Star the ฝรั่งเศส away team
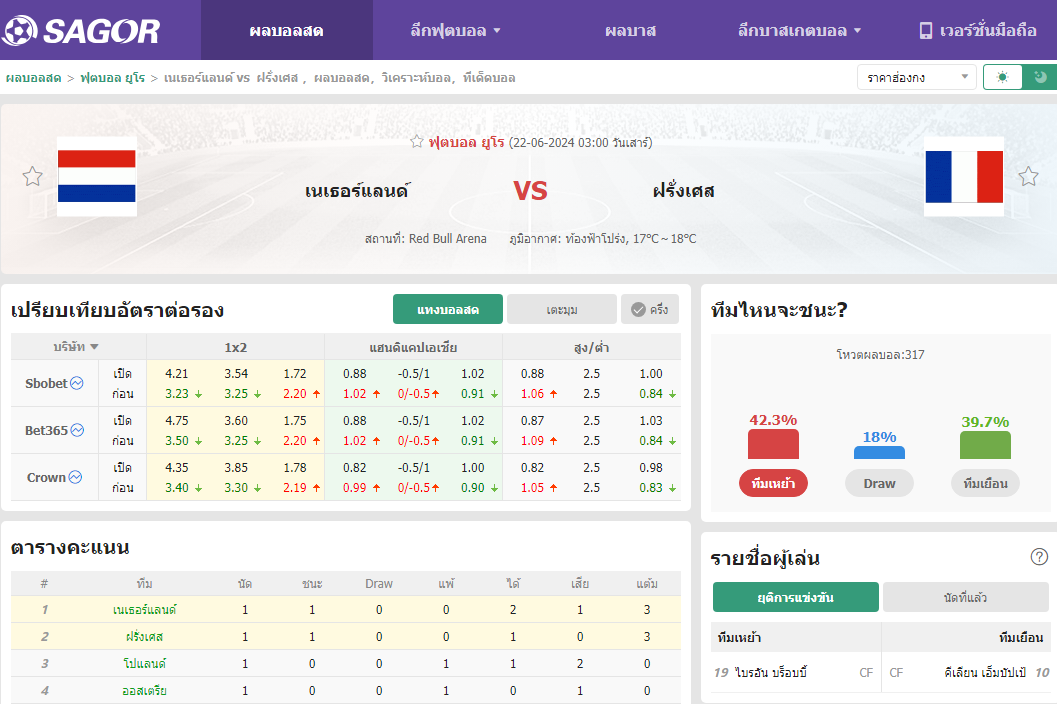1057x704 pixels. click(x=1028, y=177)
